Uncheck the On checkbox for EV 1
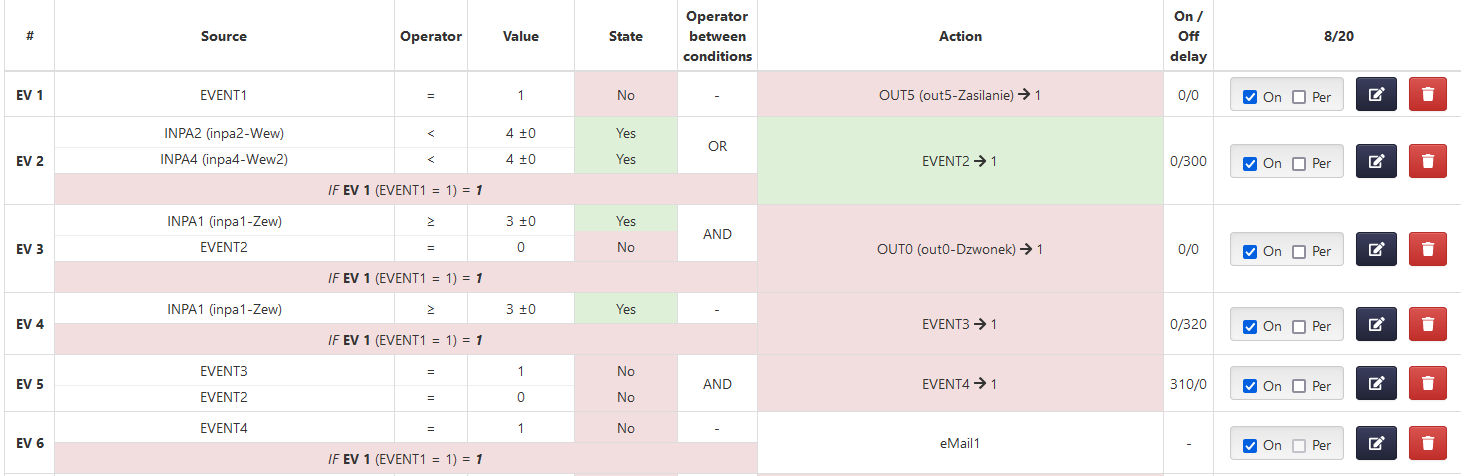This screenshot has width=1461, height=476. coord(1249,97)
